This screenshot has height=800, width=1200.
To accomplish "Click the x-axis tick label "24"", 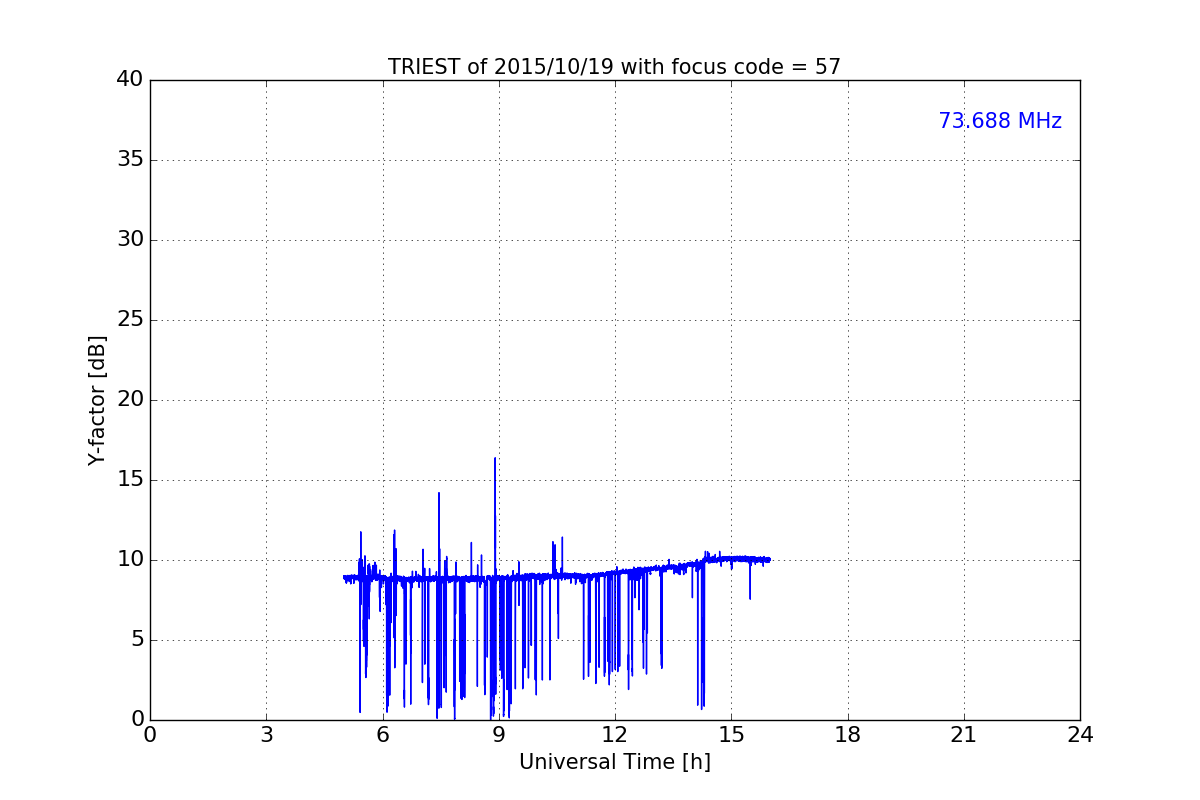I will [x=1080, y=735].
